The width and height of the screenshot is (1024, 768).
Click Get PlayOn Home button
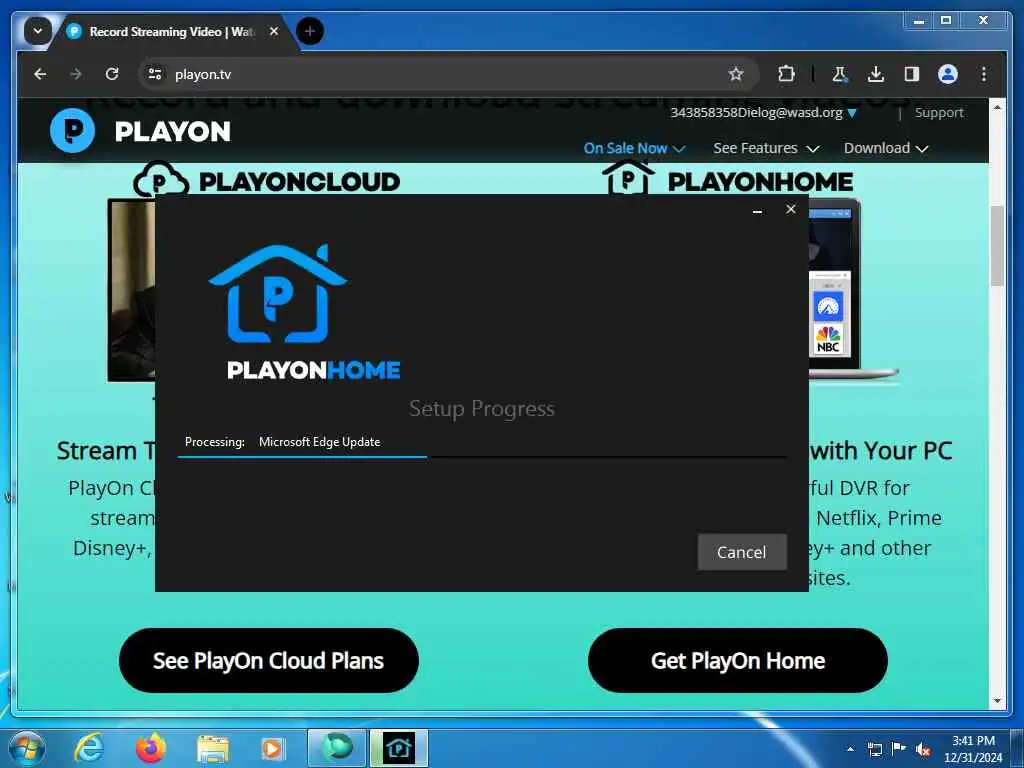coord(738,660)
